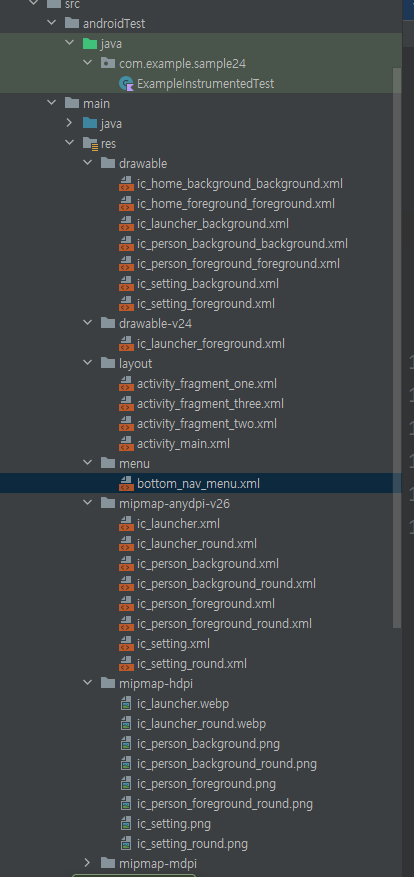Collapse the drawable-v24 folder chevron
The width and height of the screenshot is (414, 877).
[87, 323]
